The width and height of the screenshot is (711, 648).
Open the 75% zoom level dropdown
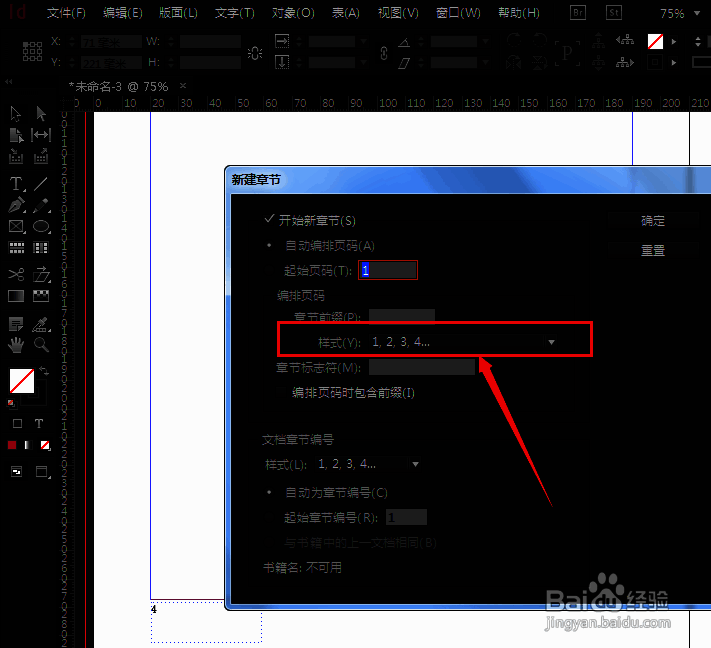click(x=697, y=13)
